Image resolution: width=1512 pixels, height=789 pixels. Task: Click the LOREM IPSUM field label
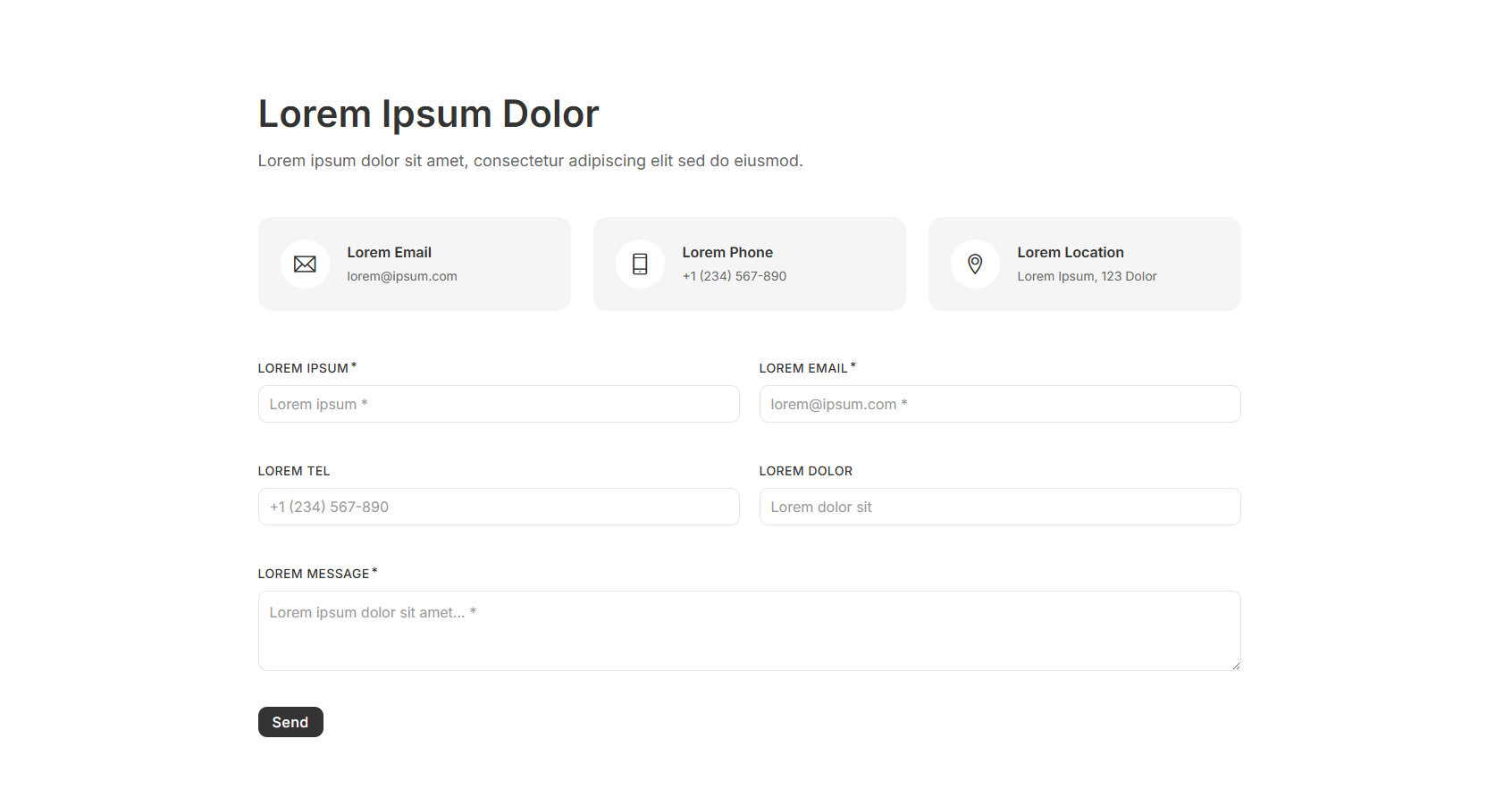pyautogui.click(x=303, y=368)
